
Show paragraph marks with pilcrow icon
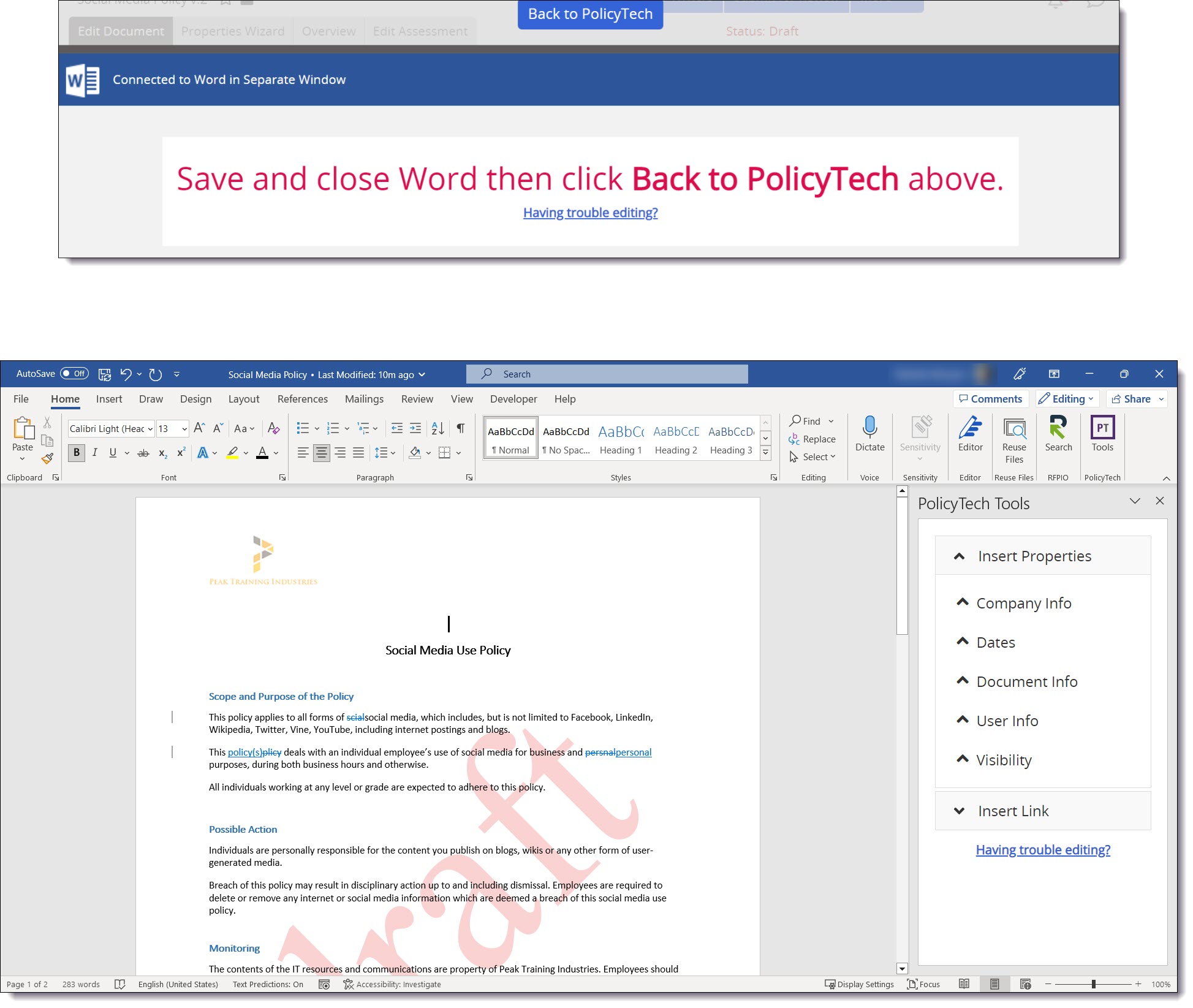pyautogui.click(x=460, y=428)
